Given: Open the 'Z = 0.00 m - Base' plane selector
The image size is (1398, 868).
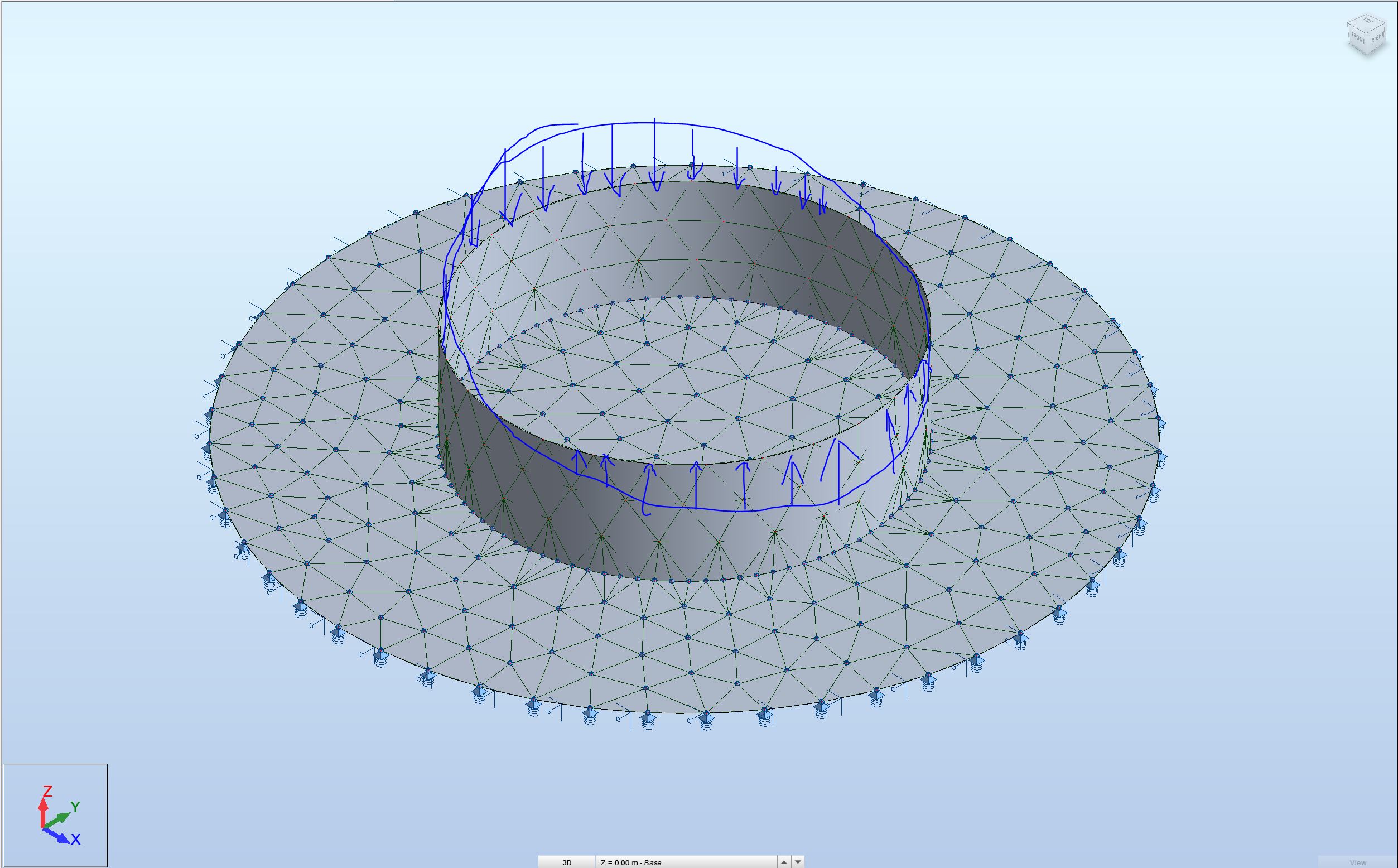Looking at the screenshot, I should [631, 862].
